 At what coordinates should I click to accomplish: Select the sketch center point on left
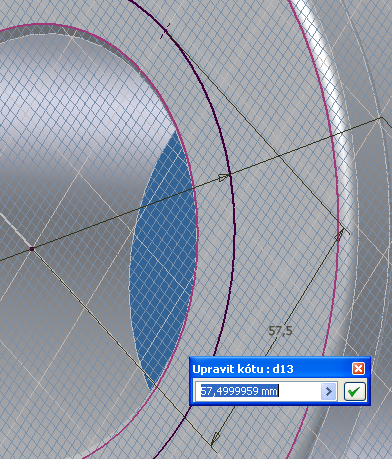click(x=32, y=249)
